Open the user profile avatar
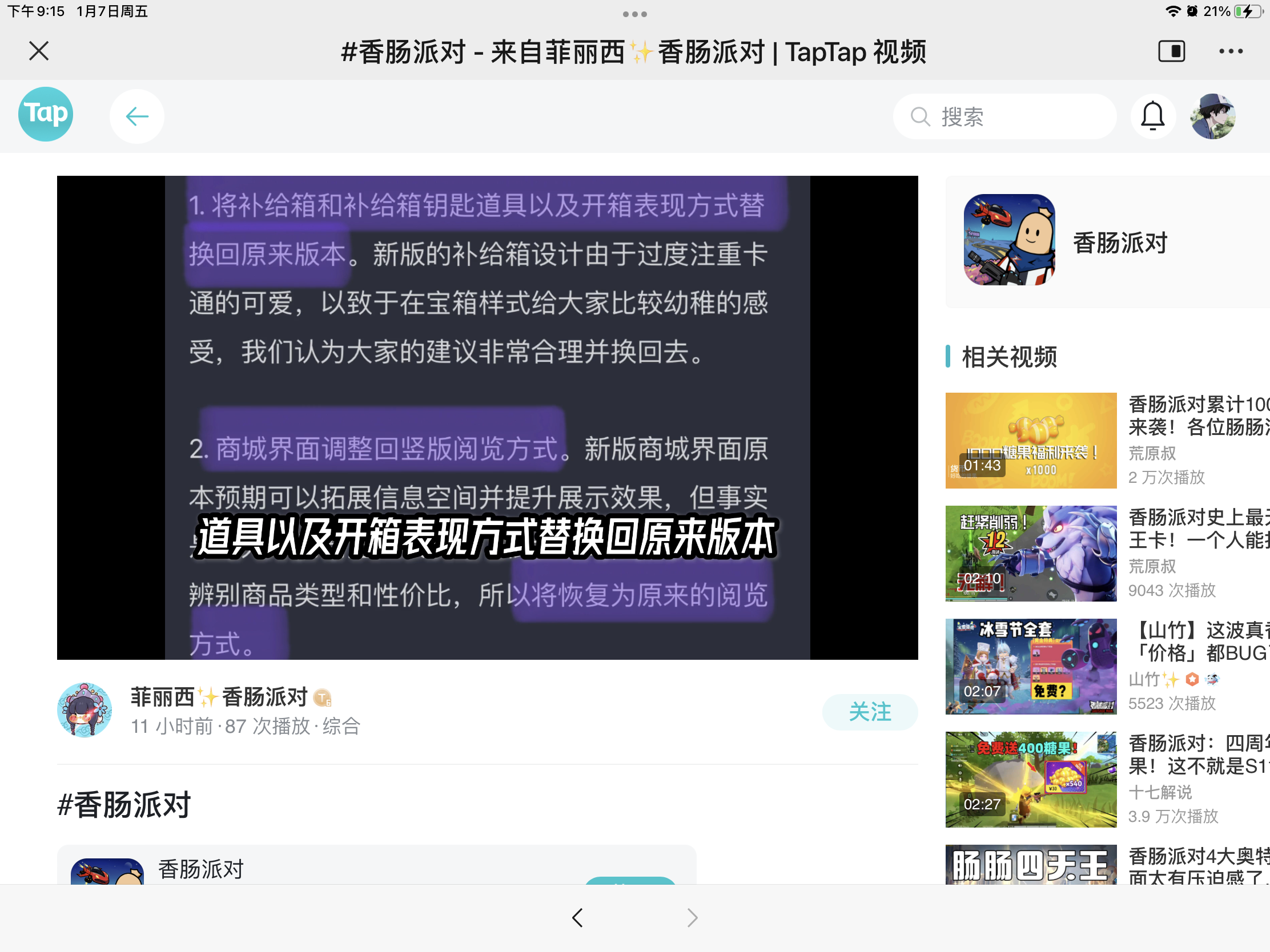The width and height of the screenshot is (1270, 952). click(x=1212, y=116)
